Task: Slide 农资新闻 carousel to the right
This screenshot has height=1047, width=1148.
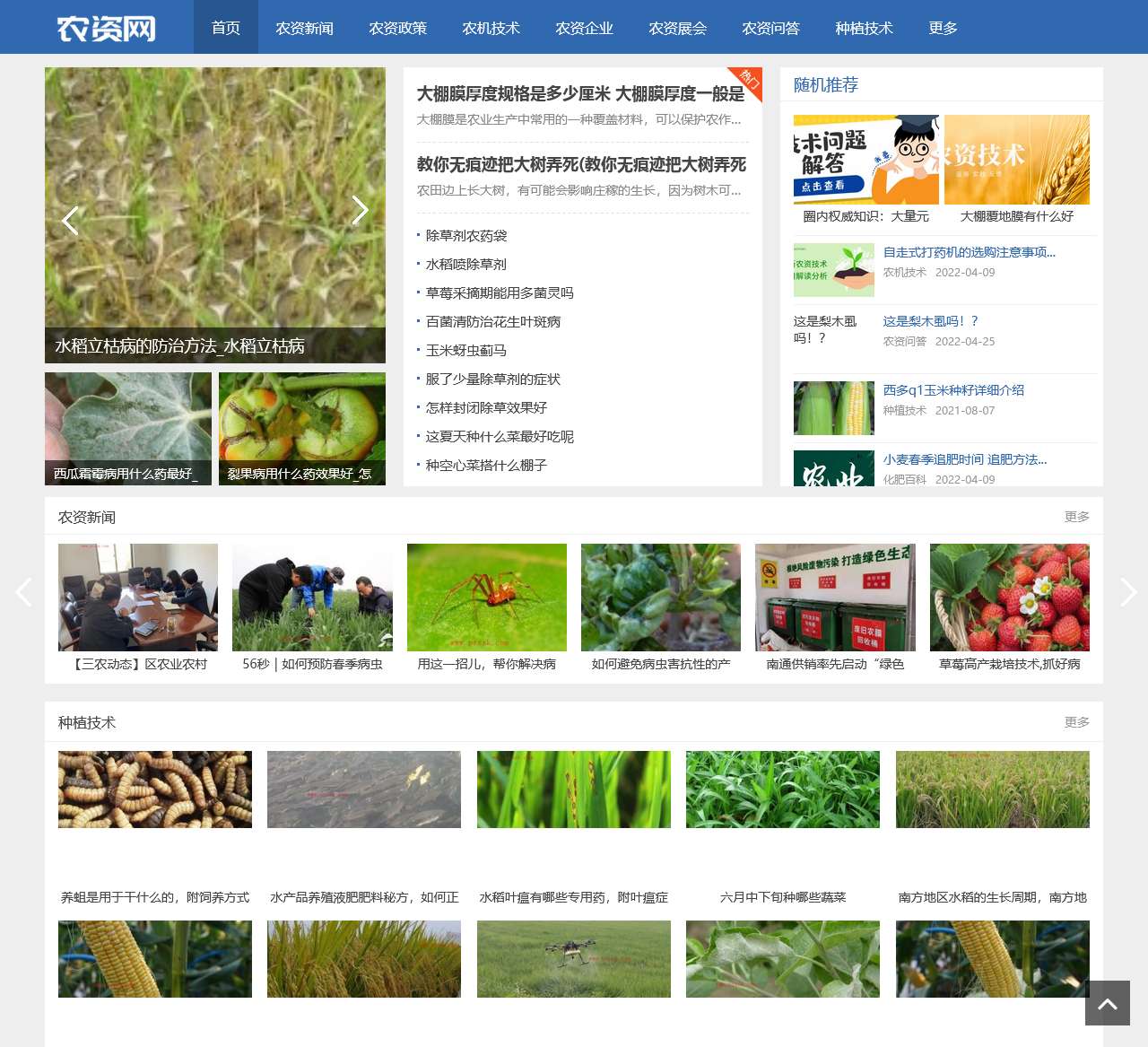Action: [x=1128, y=592]
